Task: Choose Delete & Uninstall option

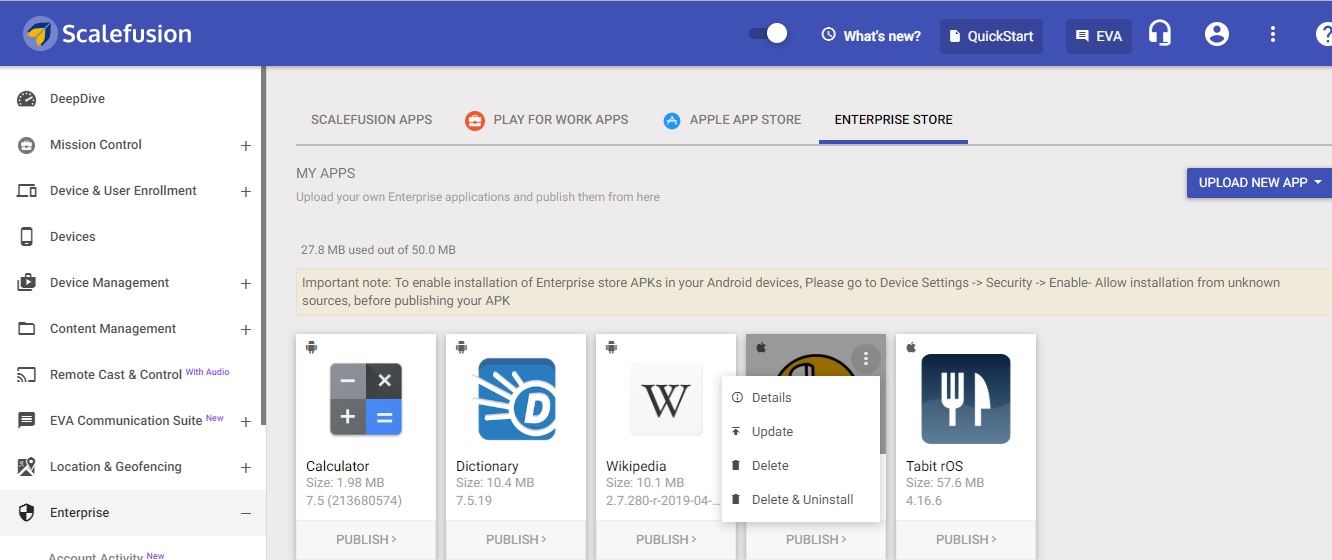Action: tap(801, 500)
